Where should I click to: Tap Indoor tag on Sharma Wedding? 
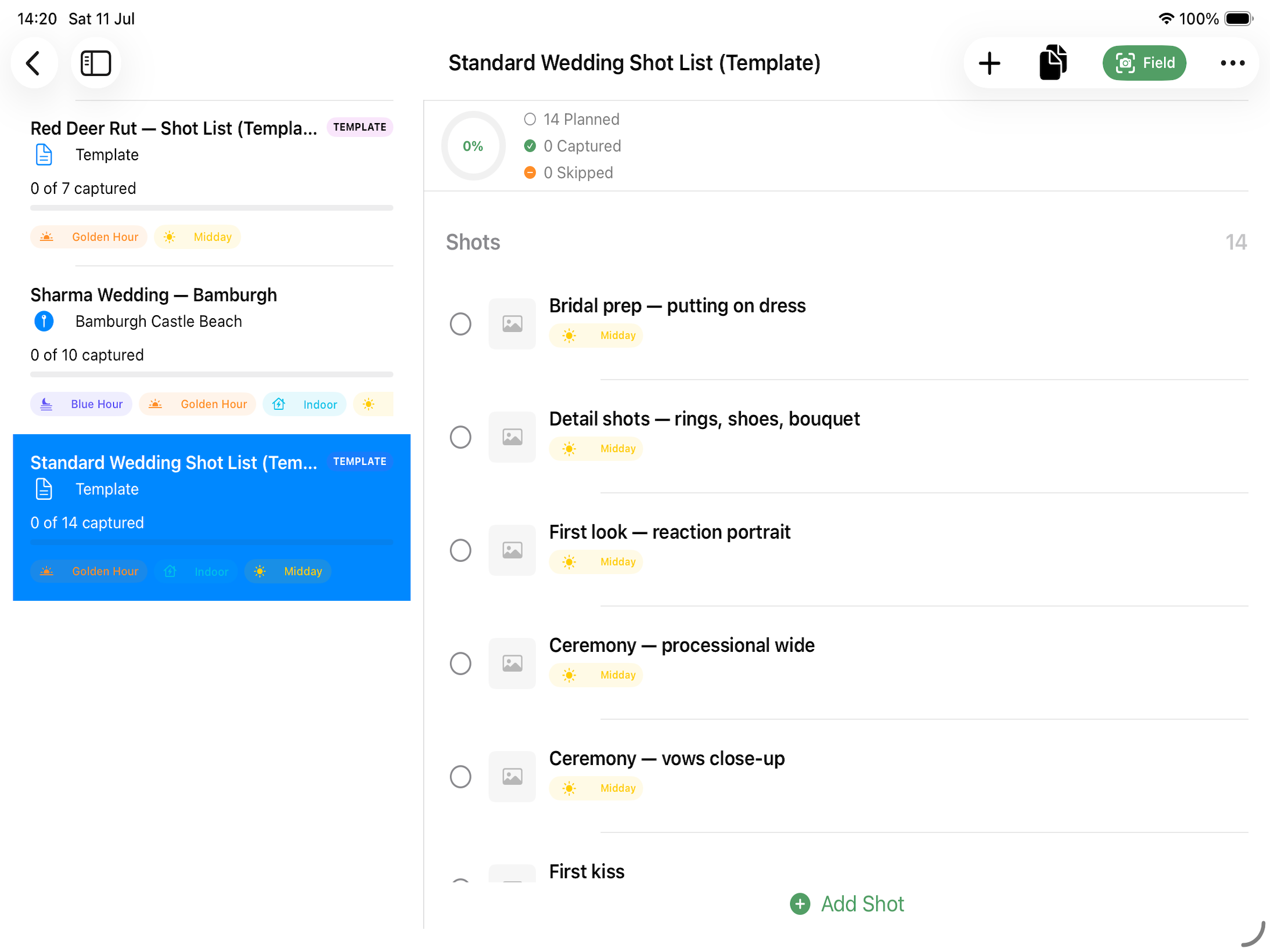(x=304, y=404)
